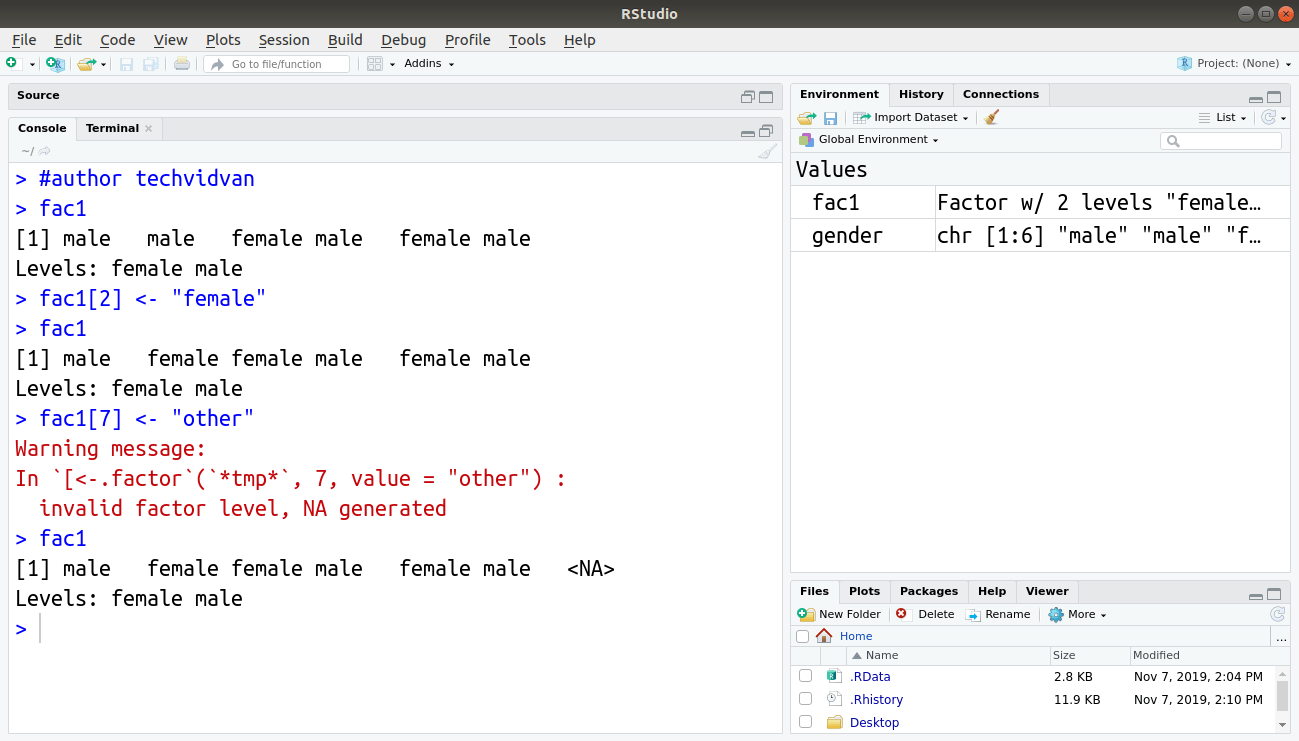The width and height of the screenshot is (1299, 741).
Task: Open the refresh options dropdown arrow
Action: click(1283, 118)
